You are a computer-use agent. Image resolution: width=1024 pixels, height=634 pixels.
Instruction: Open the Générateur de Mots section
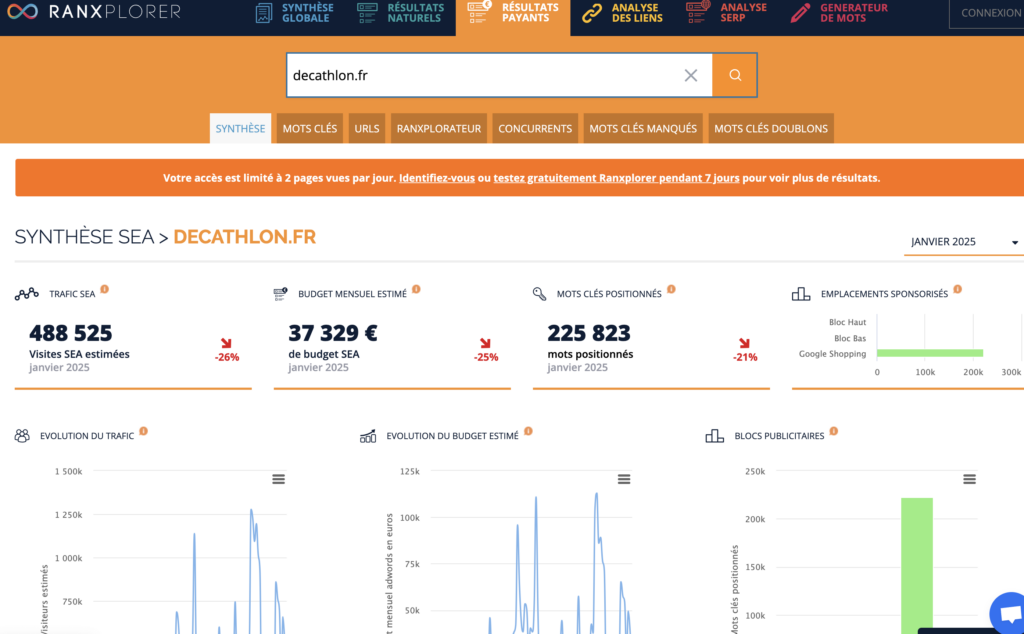tap(839, 13)
